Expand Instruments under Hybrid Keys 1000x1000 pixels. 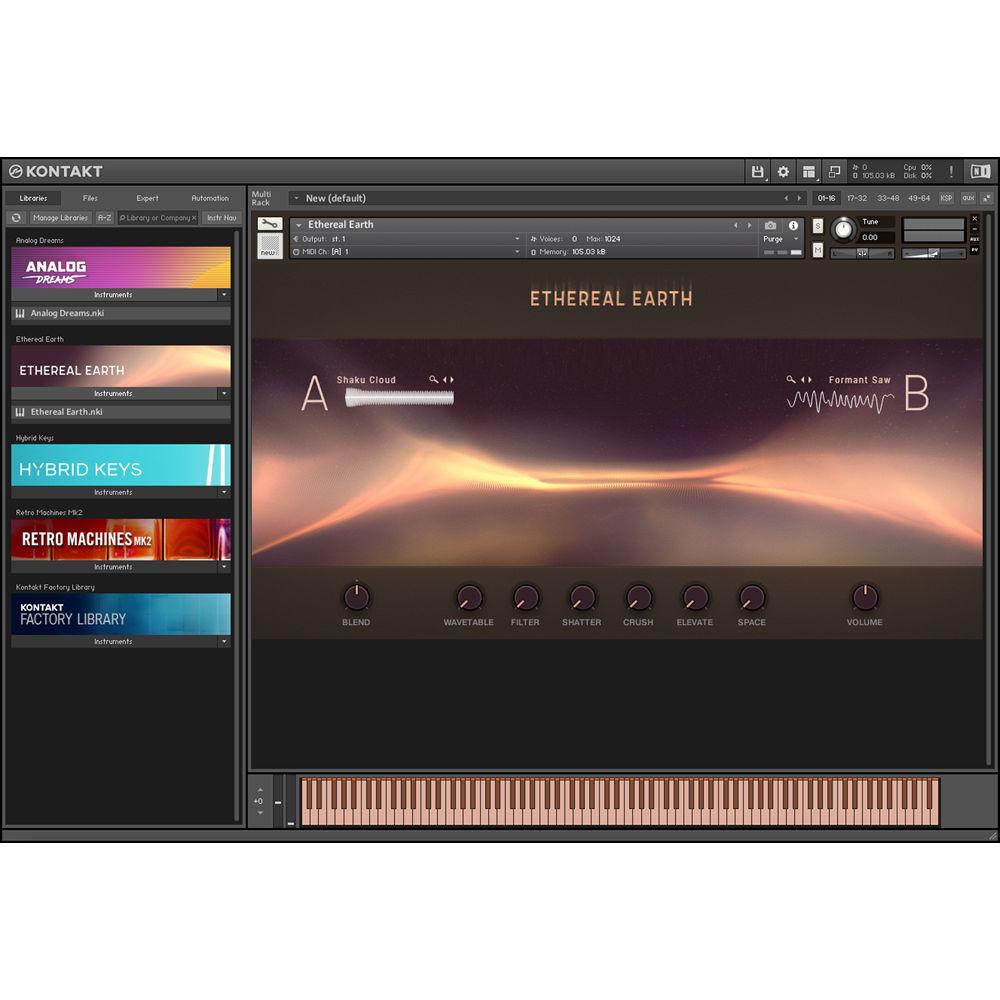(224, 492)
